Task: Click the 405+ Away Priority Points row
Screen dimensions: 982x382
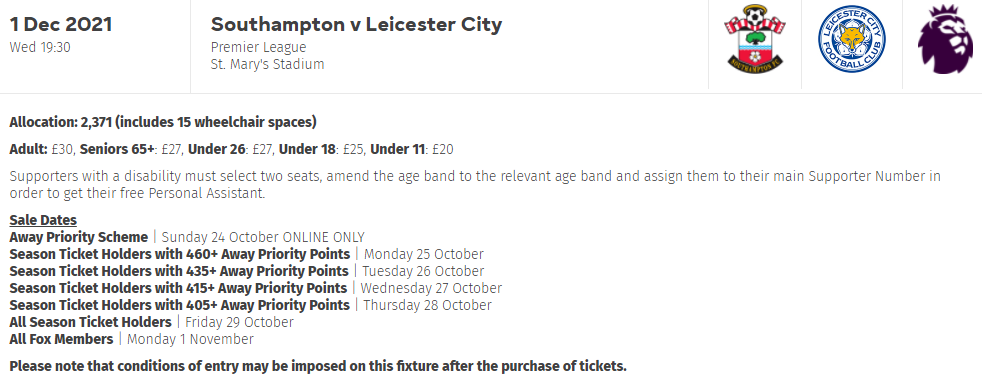Action: pos(251,305)
